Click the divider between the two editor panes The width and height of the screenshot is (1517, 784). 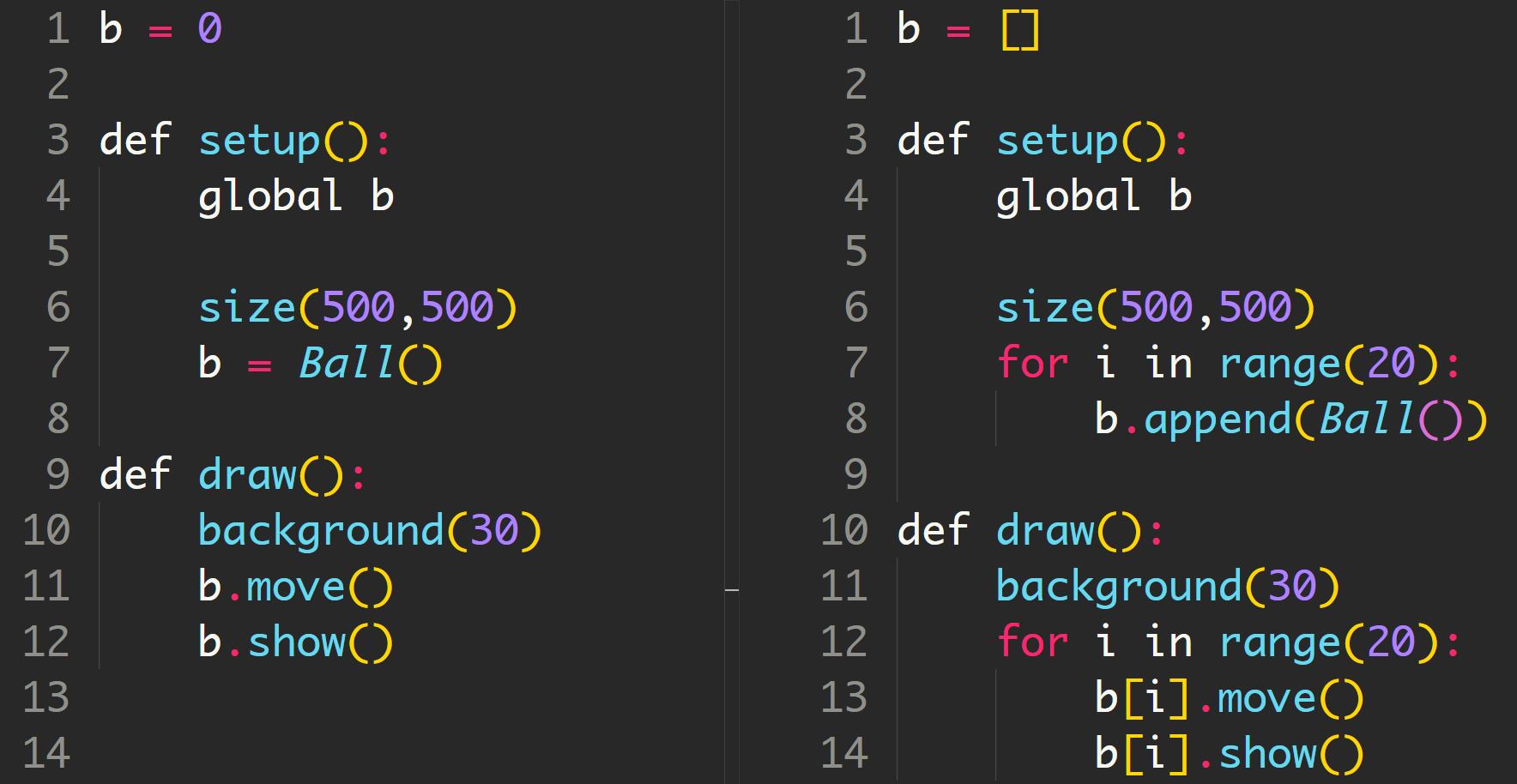pyautogui.click(x=732, y=392)
